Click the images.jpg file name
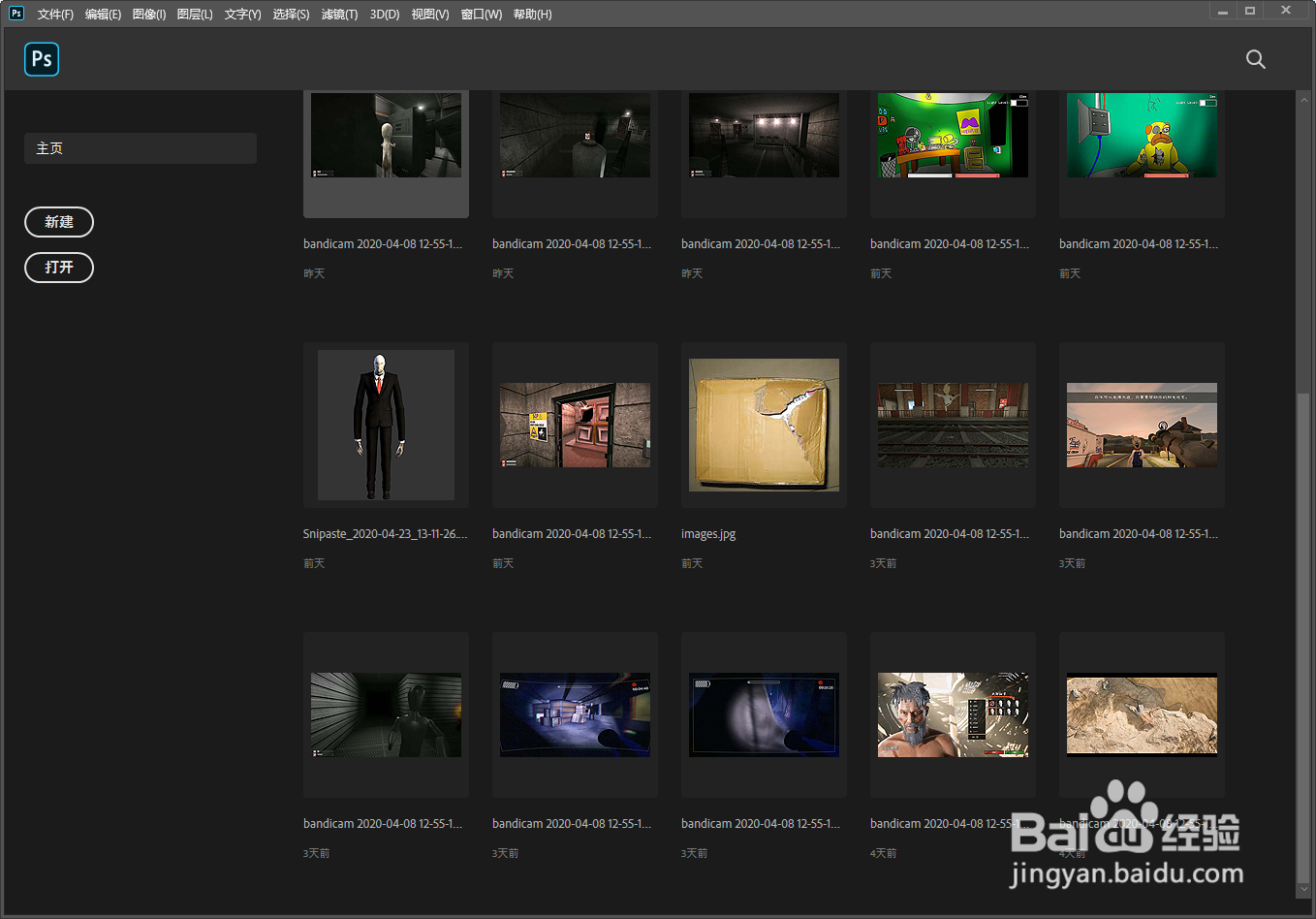 [708, 534]
